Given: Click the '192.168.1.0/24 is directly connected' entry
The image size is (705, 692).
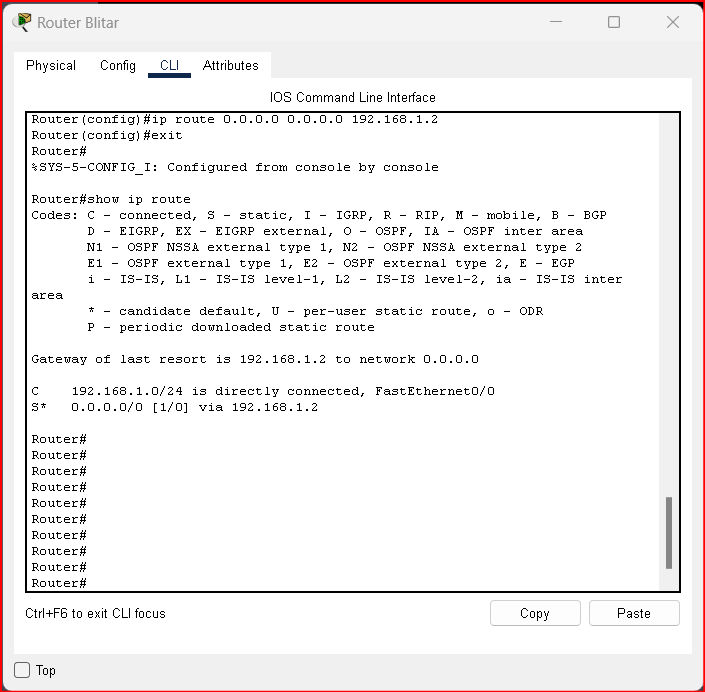Looking at the screenshot, I should [x=263, y=391].
